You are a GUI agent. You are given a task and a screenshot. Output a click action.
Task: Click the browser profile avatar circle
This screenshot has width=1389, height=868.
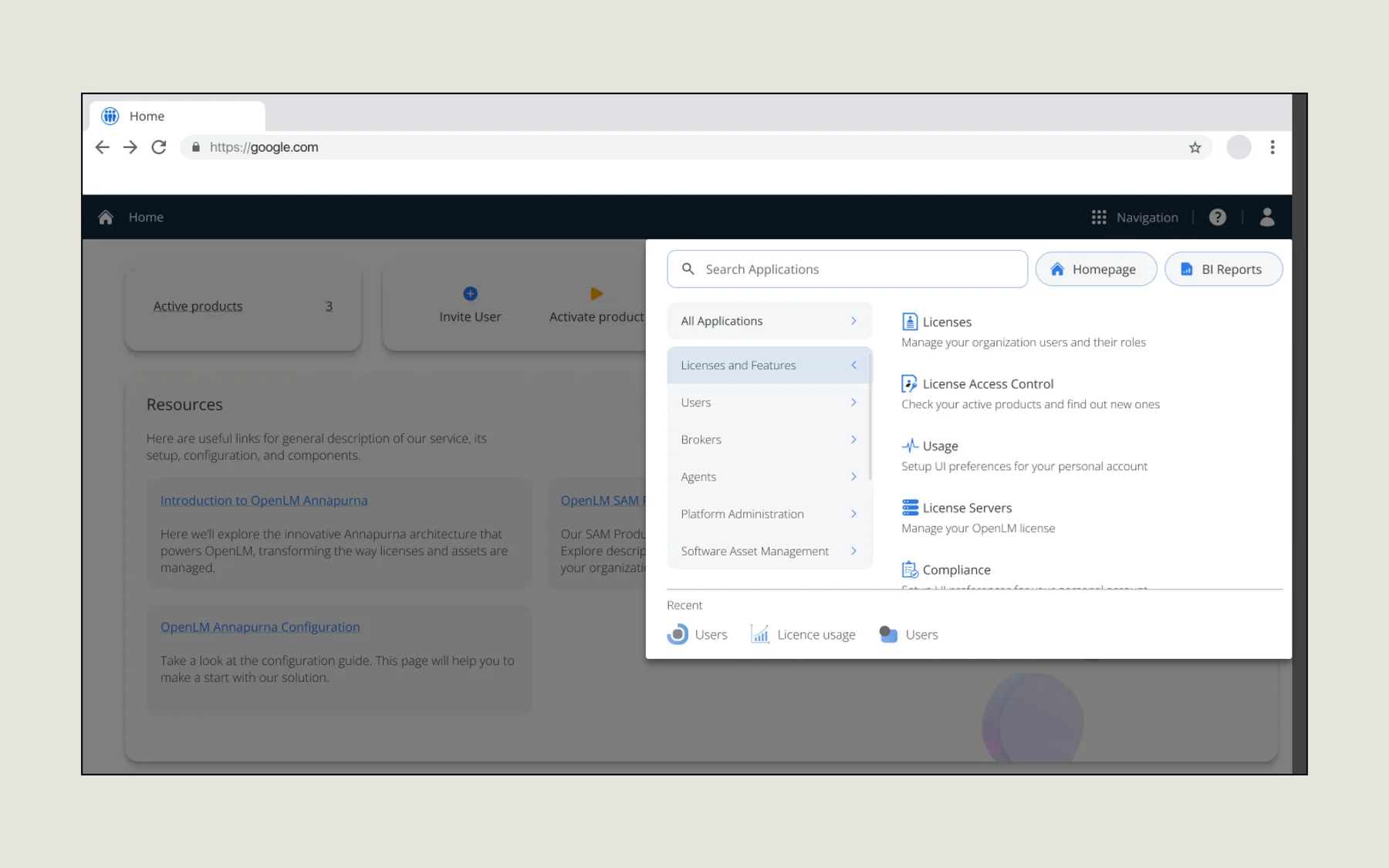point(1239,147)
